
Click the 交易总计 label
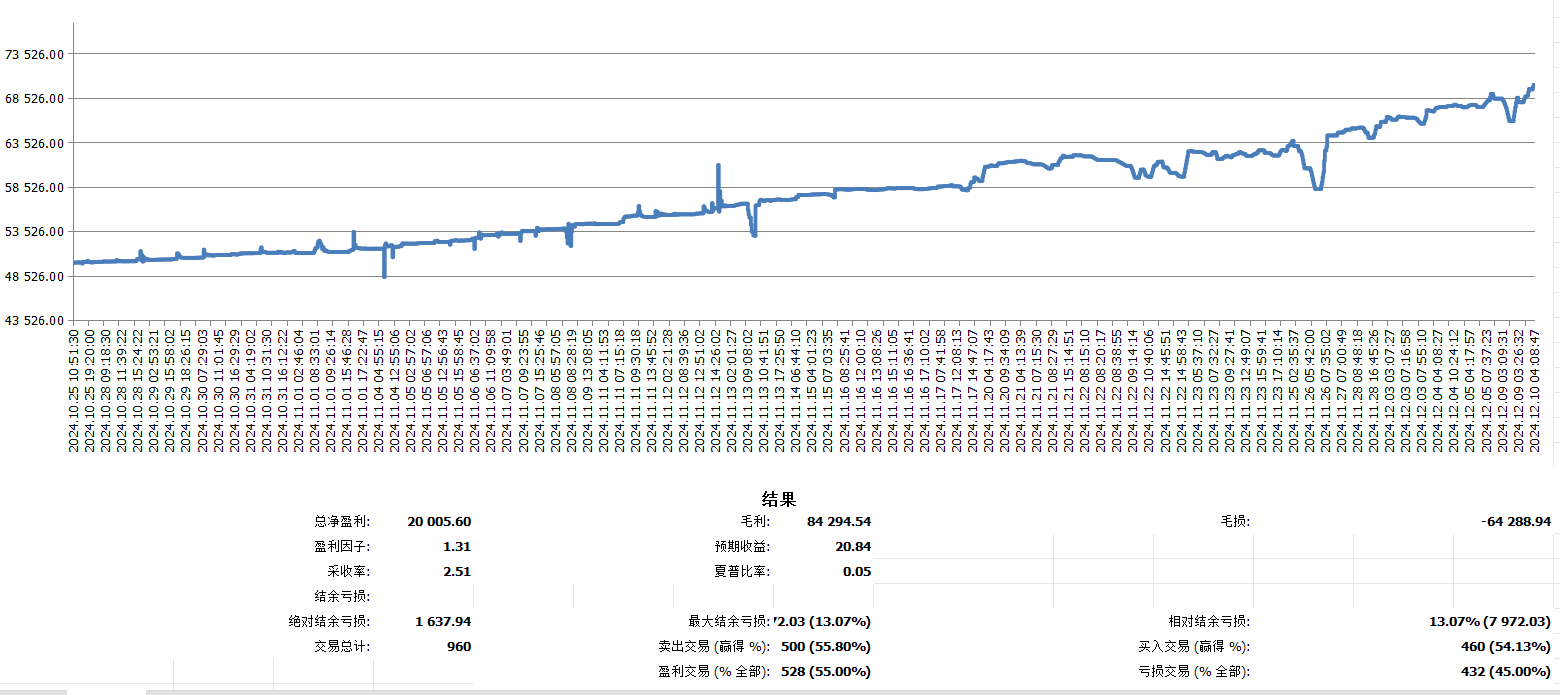pyautogui.click(x=342, y=646)
